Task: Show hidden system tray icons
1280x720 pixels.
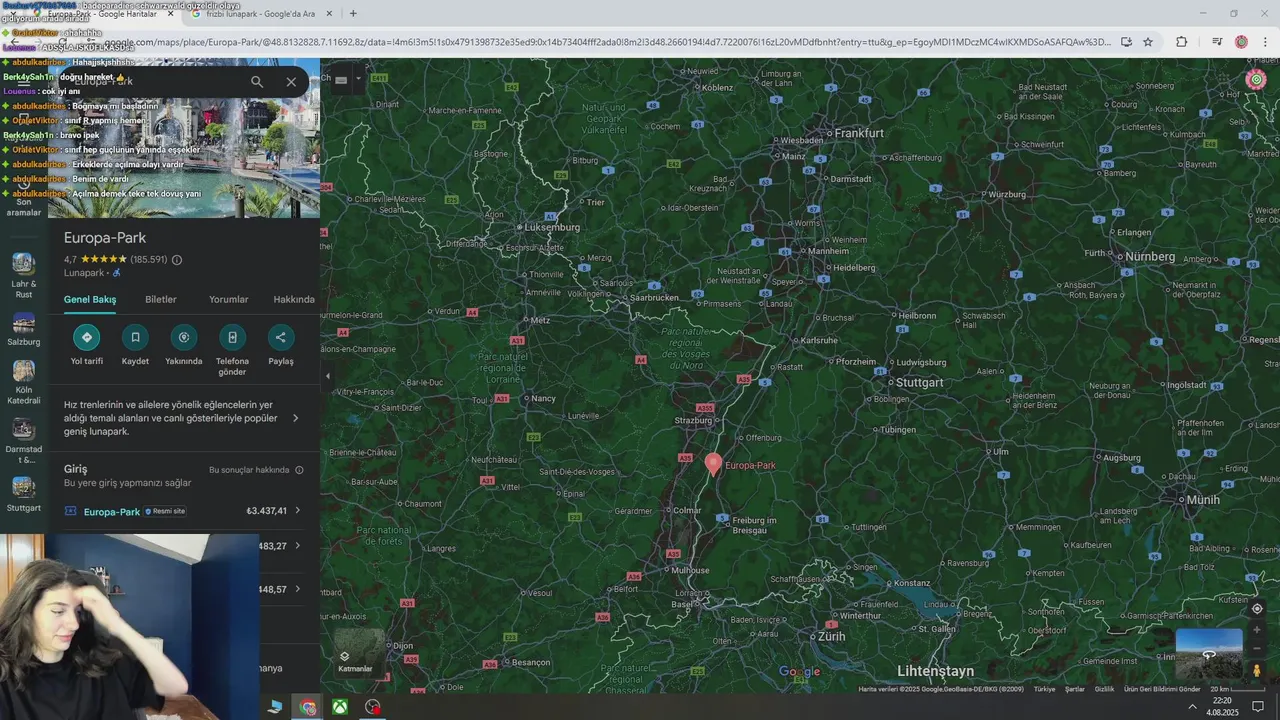Action: pos(1192,706)
